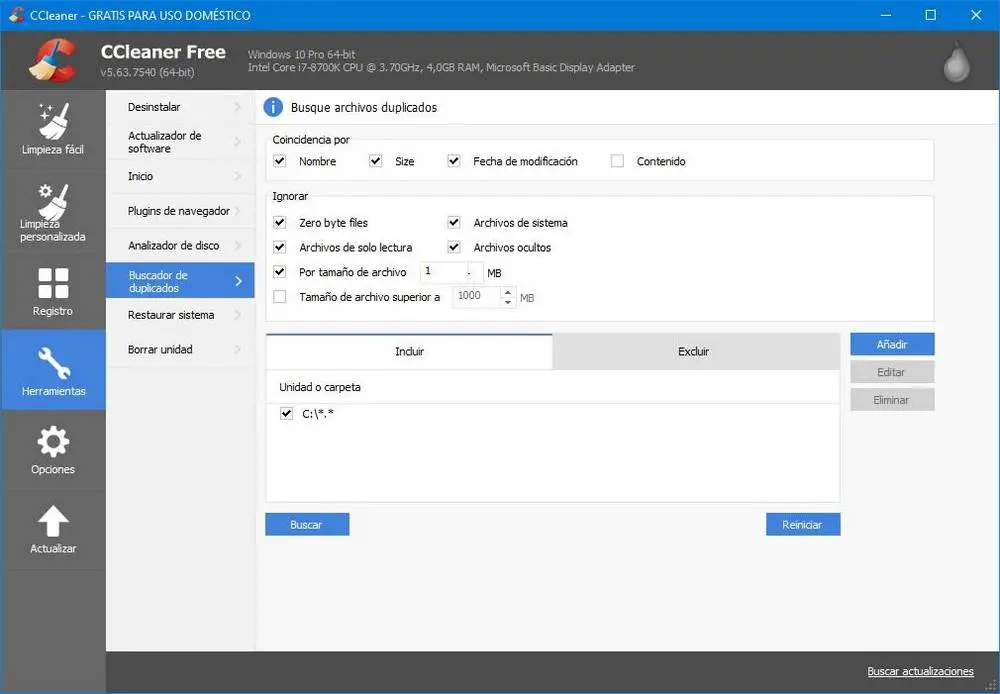
Task: Open Limpieza fácil in the sidebar
Action: click(52, 129)
